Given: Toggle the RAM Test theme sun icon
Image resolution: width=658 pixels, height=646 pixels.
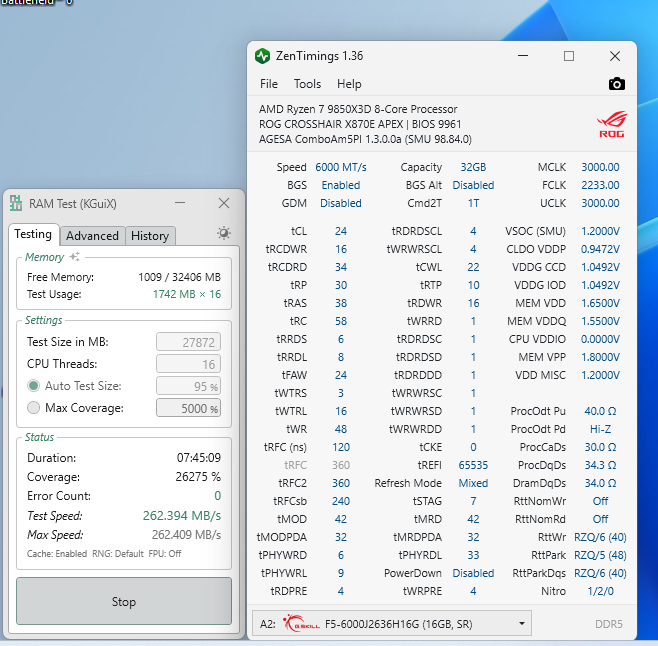Looking at the screenshot, I should coord(224,233).
